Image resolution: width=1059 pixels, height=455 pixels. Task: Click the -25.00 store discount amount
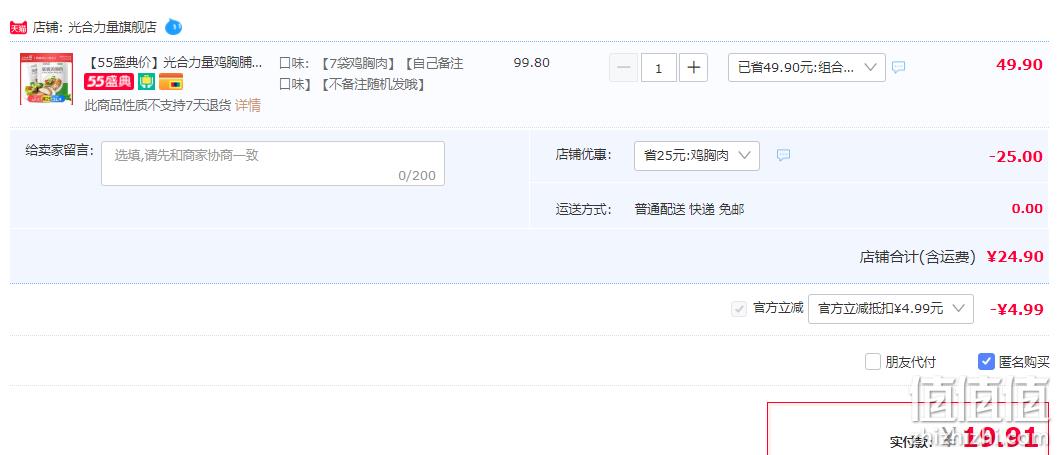click(x=1015, y=157)
